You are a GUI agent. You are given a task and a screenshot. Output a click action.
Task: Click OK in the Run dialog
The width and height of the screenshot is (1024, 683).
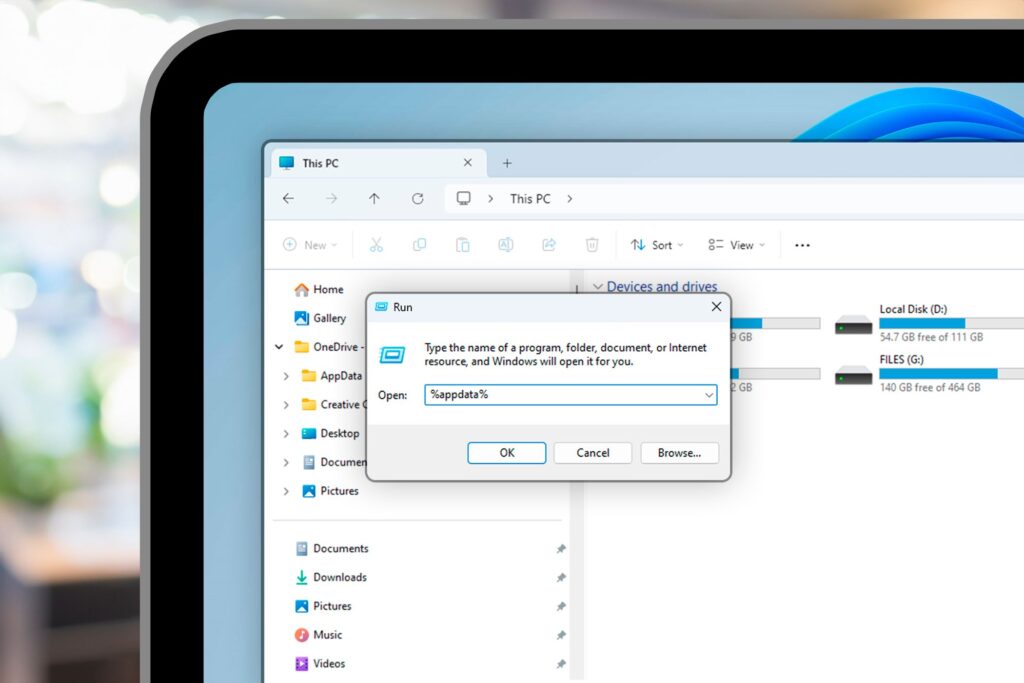click(506, 453)
